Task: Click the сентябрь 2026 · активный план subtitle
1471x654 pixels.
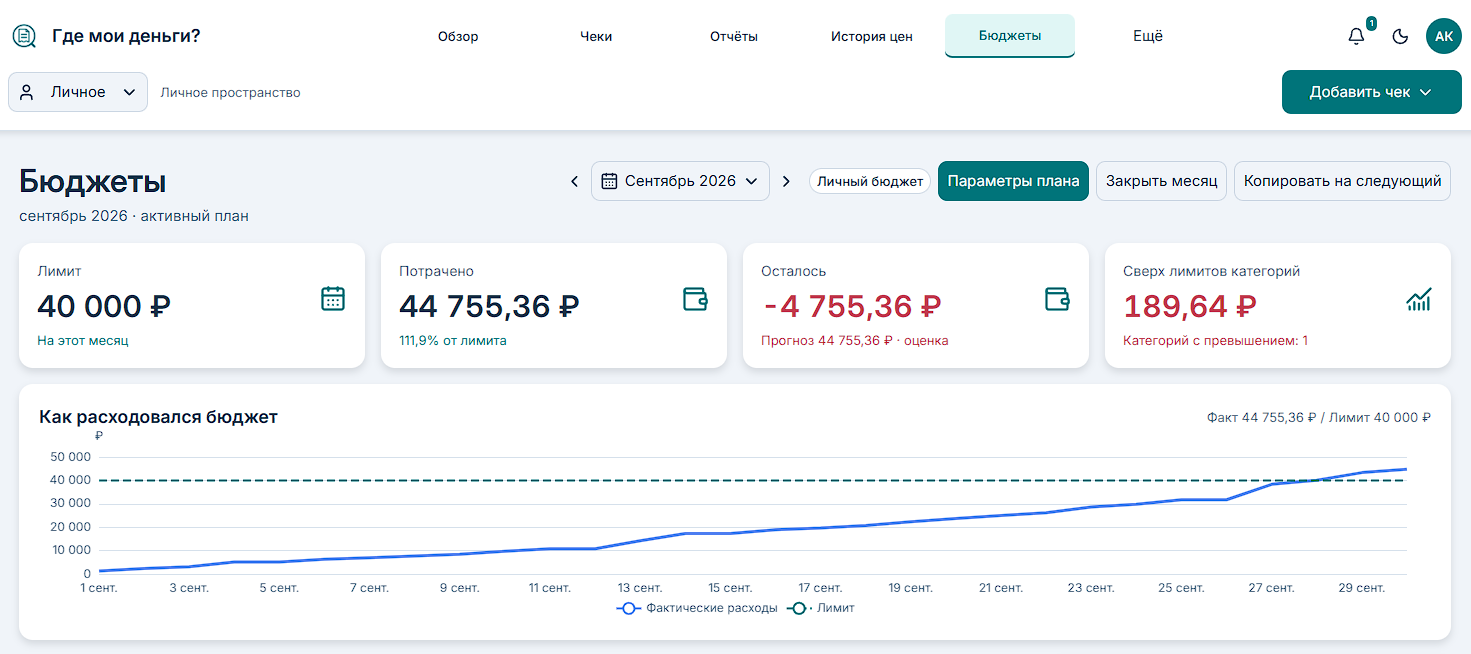Action: 134,216
